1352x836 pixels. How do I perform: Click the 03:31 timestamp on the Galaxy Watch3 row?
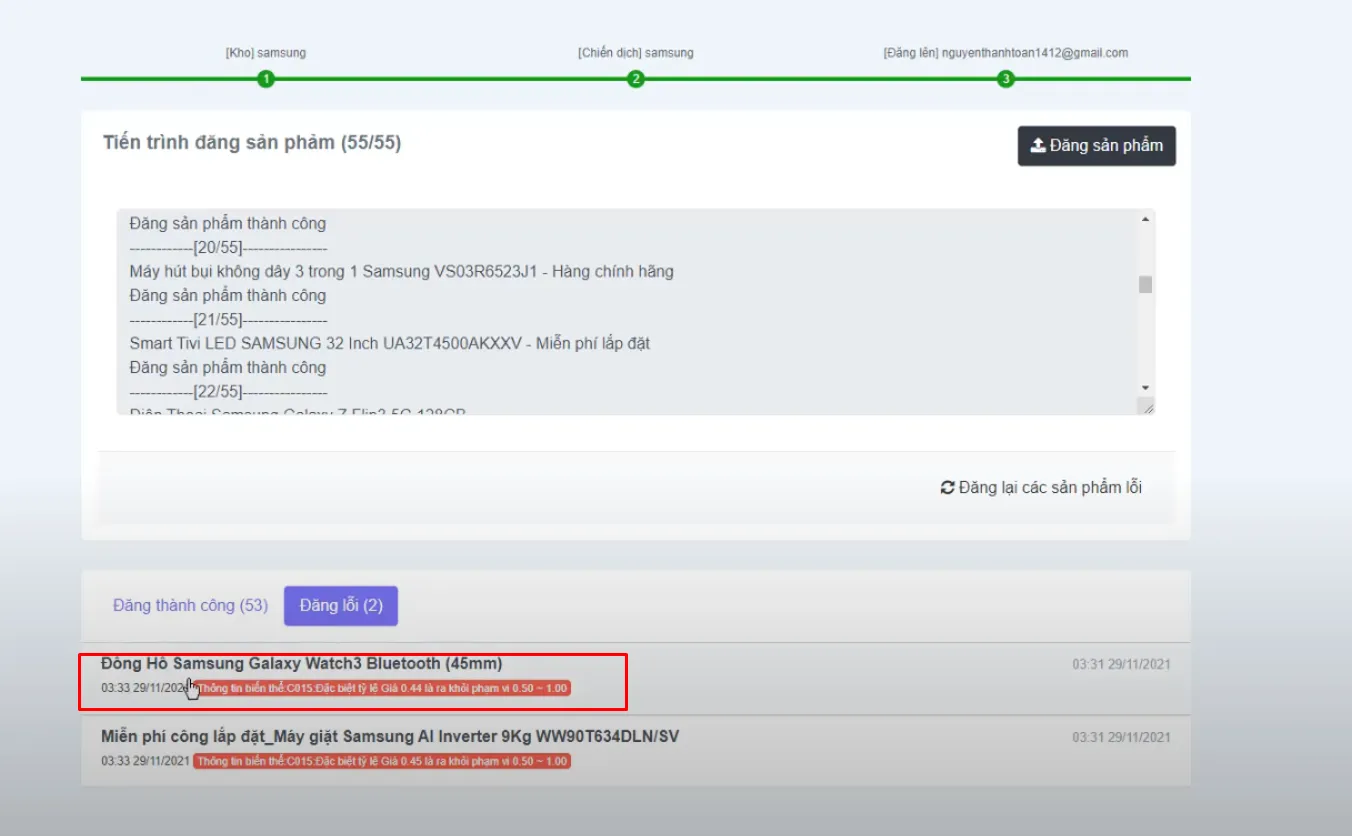(1121, 664)
